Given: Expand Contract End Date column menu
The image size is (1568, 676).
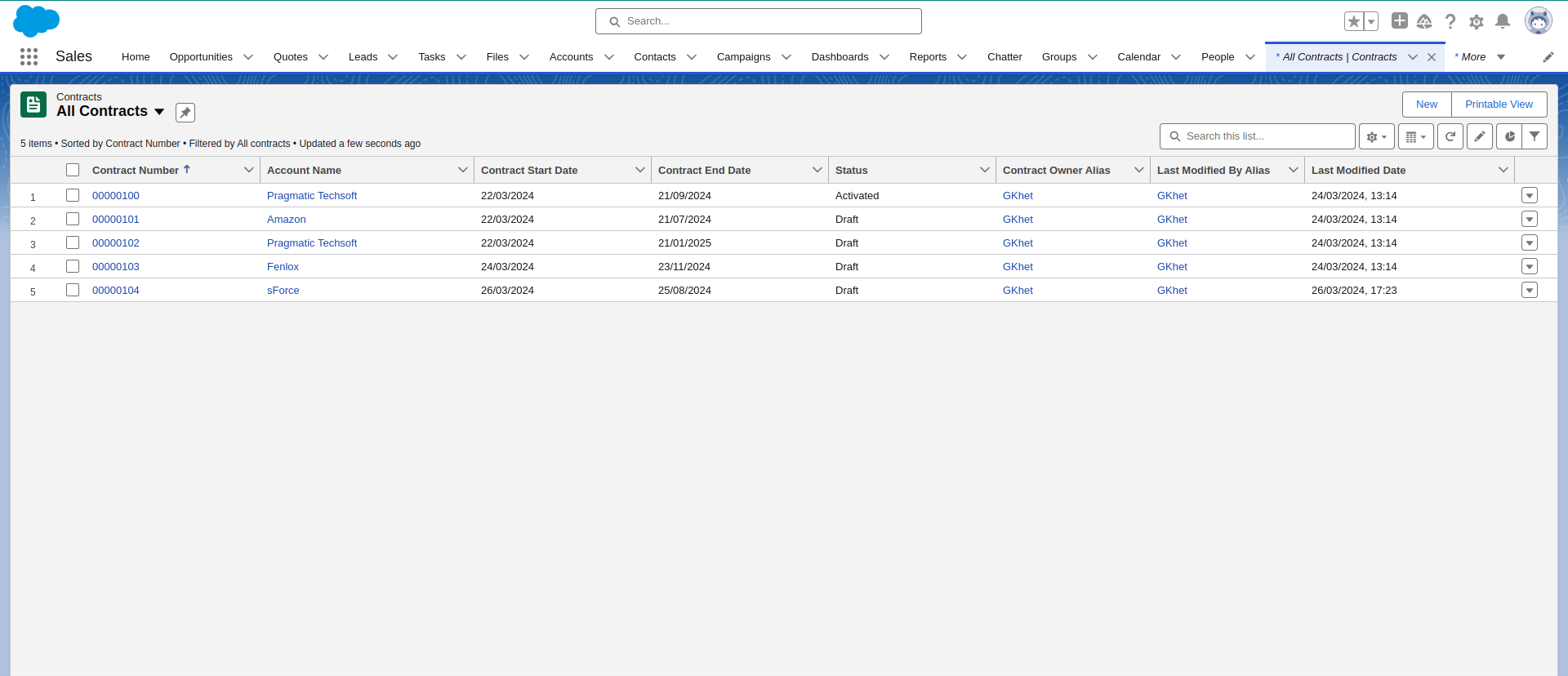Looking at the screenshot, I should coord(817,170).
